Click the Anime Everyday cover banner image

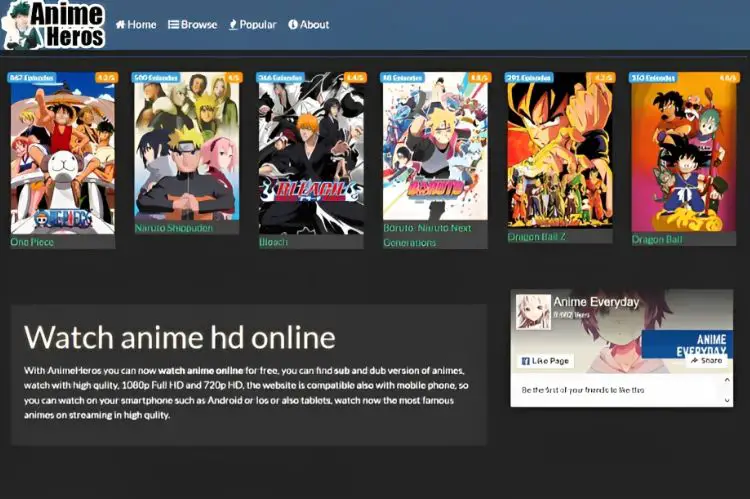pos(621,332)
